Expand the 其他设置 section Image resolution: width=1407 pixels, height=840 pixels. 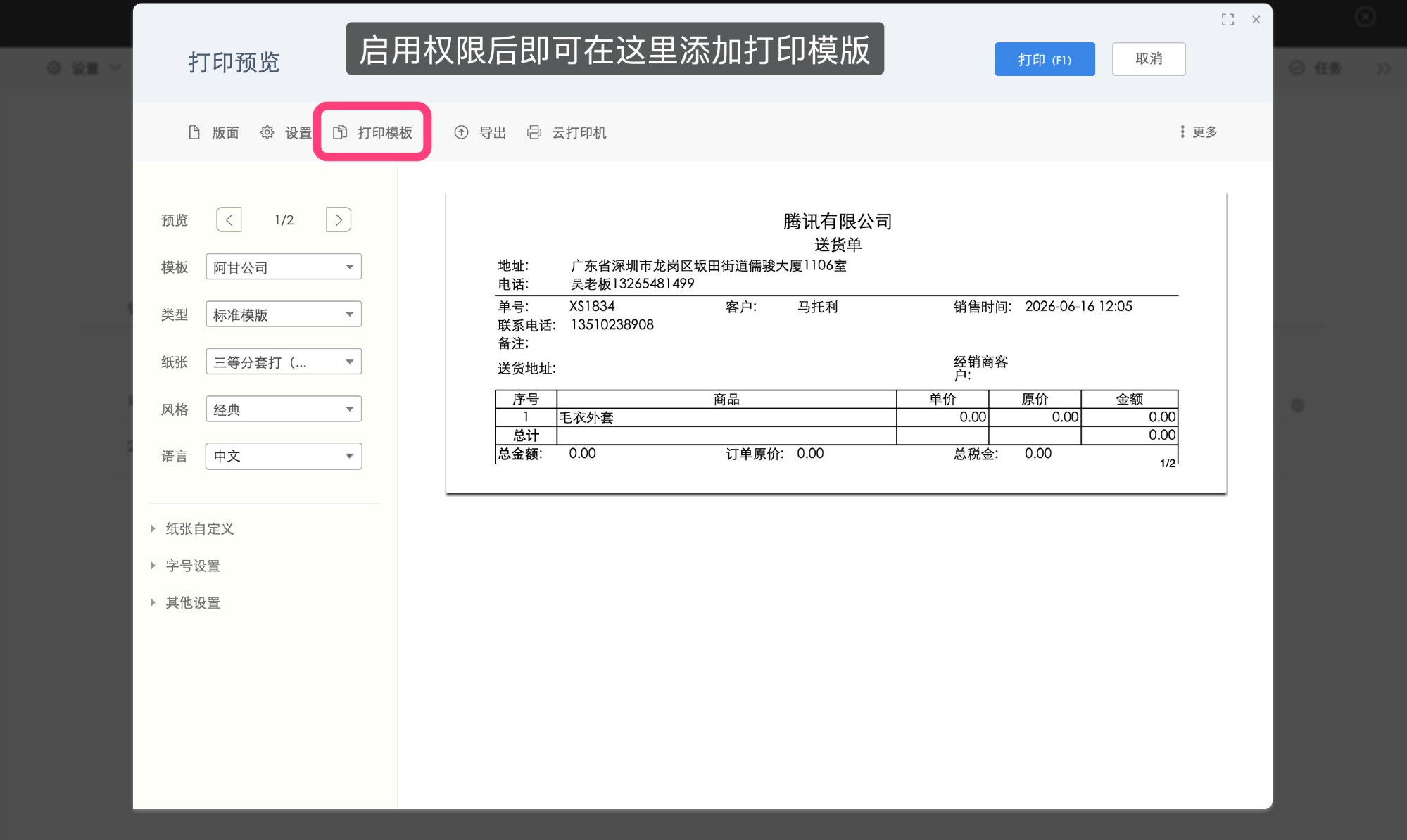(185, 603)
